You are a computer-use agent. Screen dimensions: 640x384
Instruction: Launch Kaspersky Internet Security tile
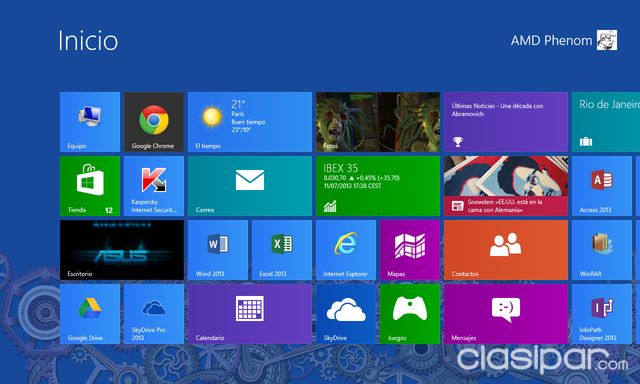point(154,186)
